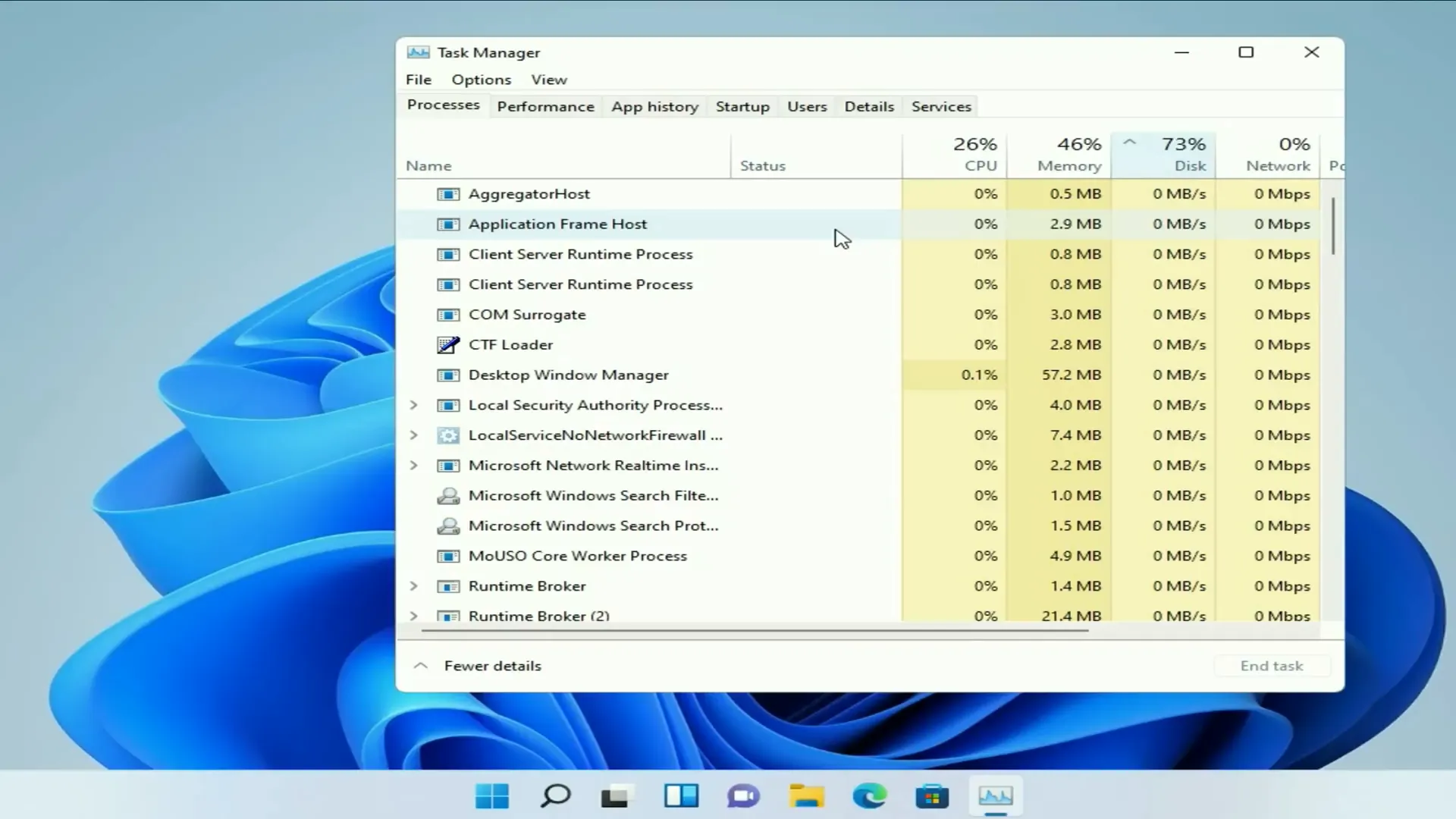The image size is (1456, 819).
Task: Open the View menu
Action: point(549,80)
